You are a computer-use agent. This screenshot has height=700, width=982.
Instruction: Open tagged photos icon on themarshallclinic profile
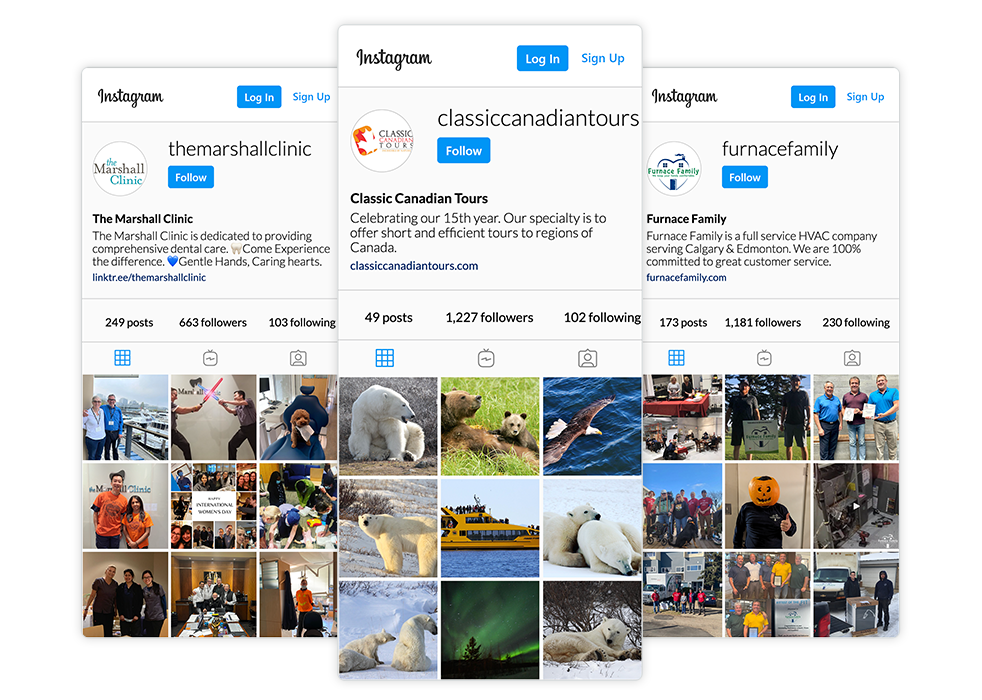point(298,358)
